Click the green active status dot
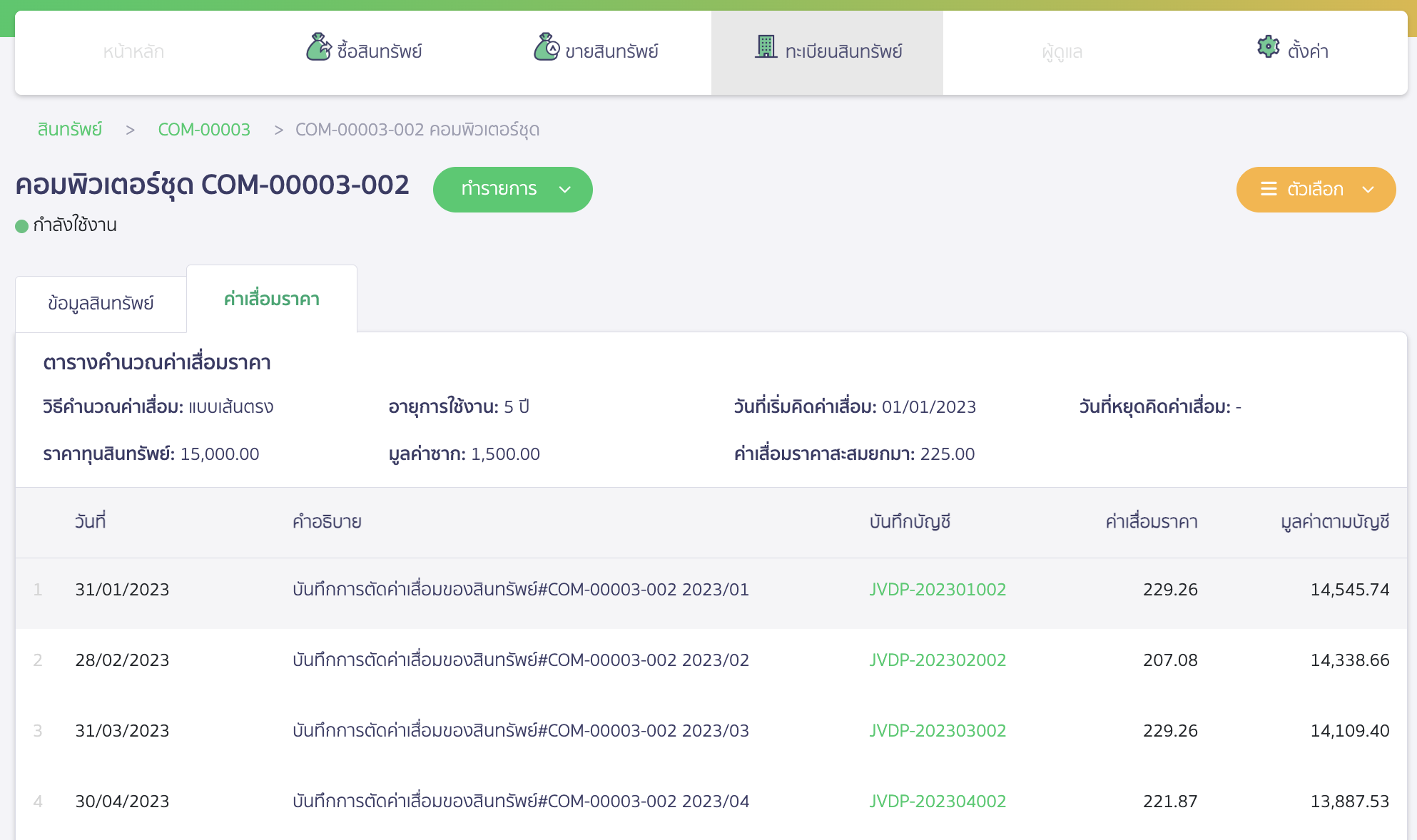This screenshot has height=840, width=1417. pyautogui.click(x=22, y=227)
